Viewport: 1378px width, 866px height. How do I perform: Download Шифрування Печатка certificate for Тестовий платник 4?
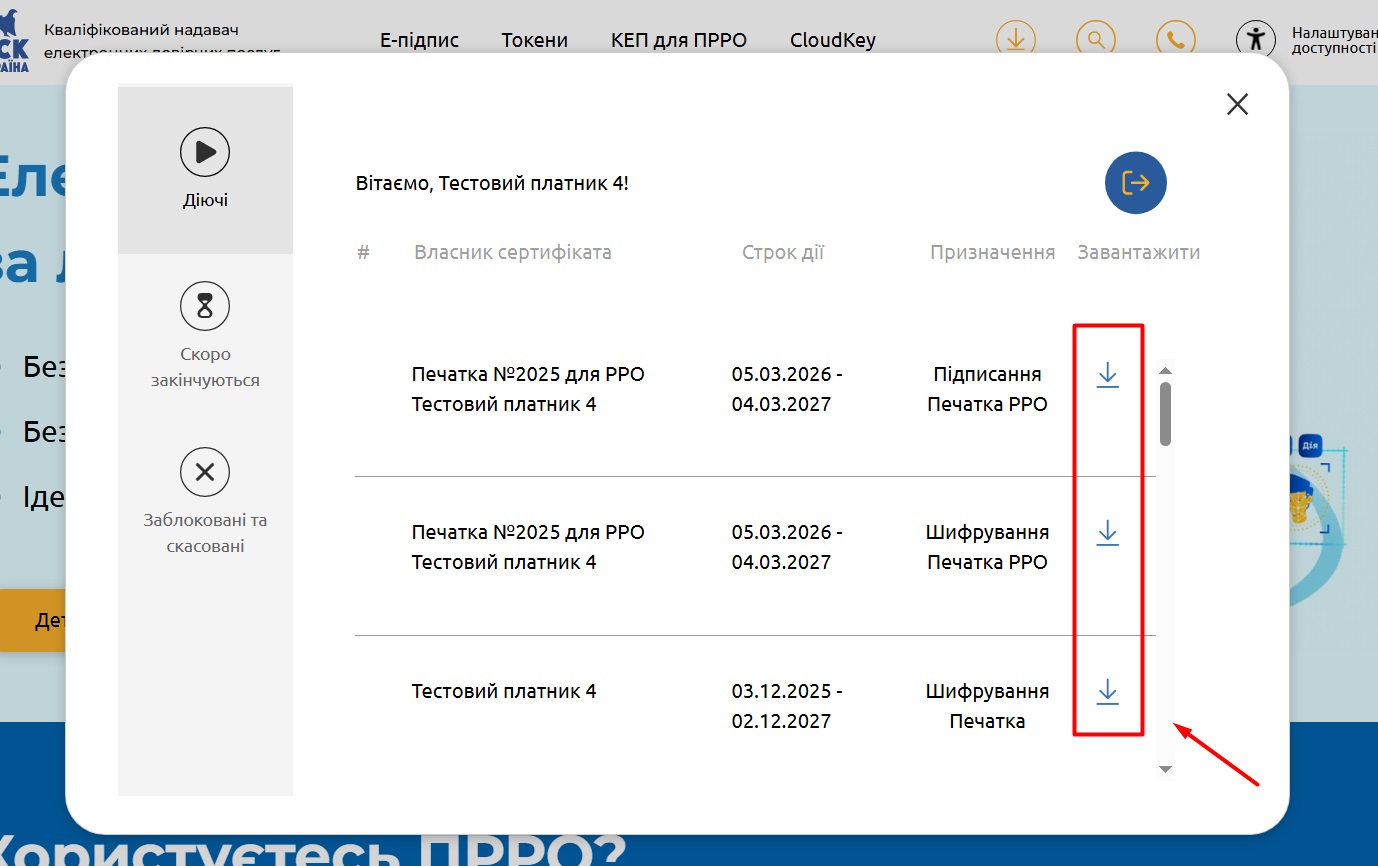pyautogui.click(x=1107, y=692)
